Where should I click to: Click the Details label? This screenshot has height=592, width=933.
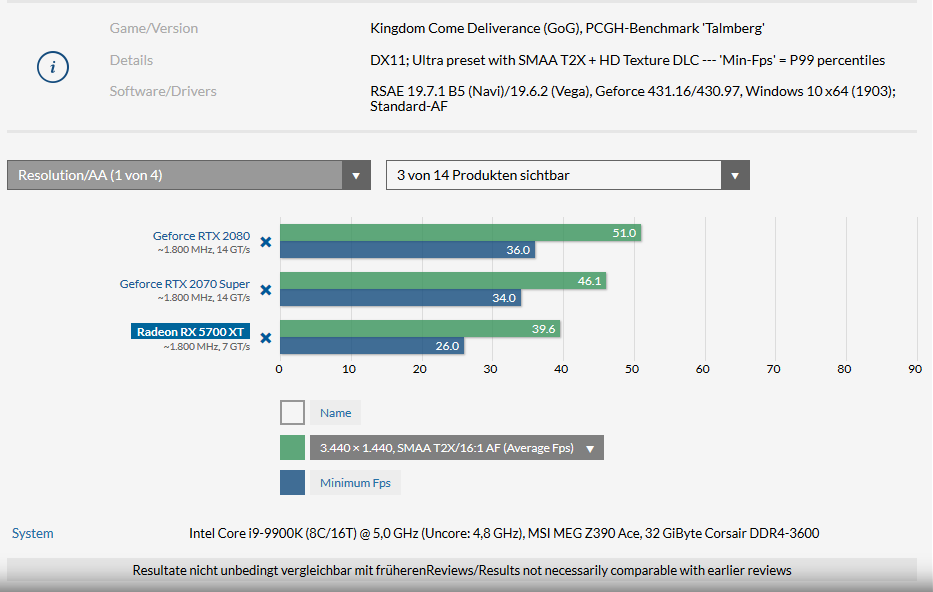131,60
